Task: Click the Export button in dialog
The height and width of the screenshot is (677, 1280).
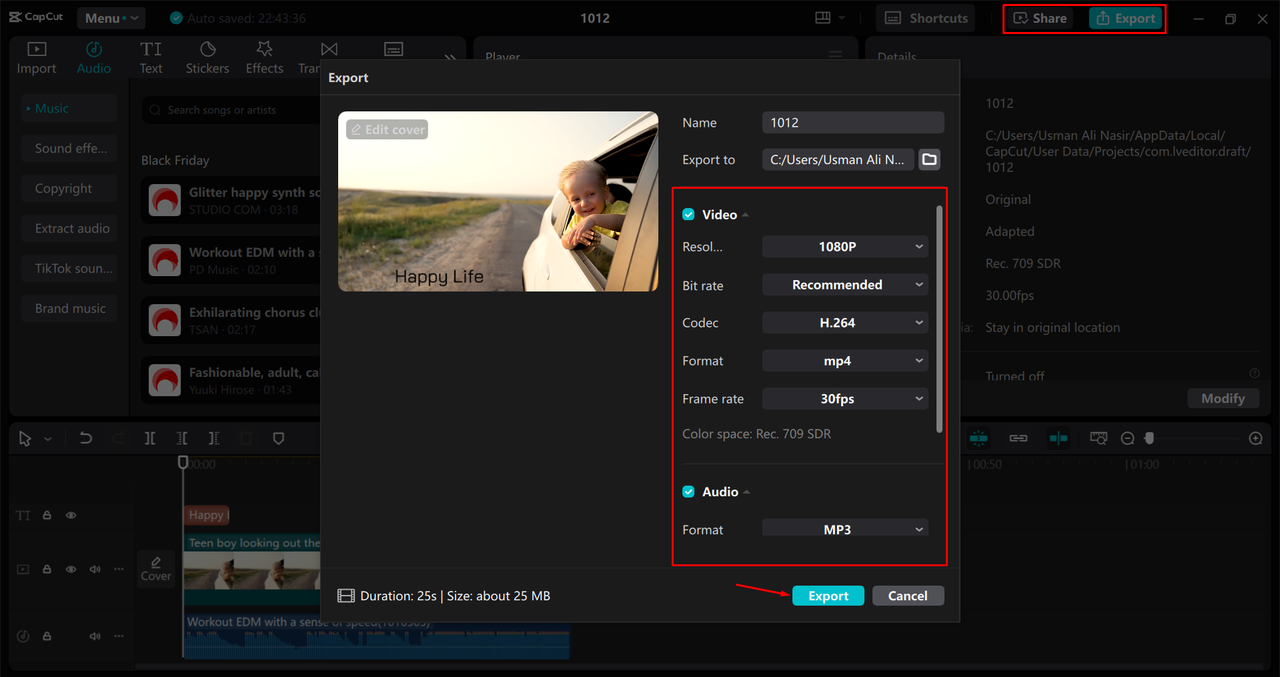Action: click(828, 596)
